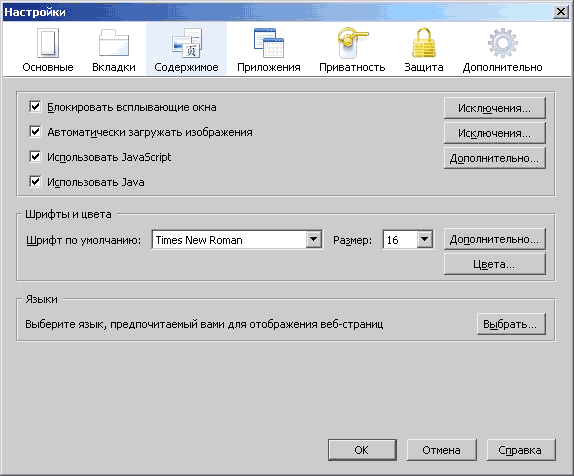Disable Использовать JavaScript checkbox
The image size is (574, 476).
(x=35, y=157)
